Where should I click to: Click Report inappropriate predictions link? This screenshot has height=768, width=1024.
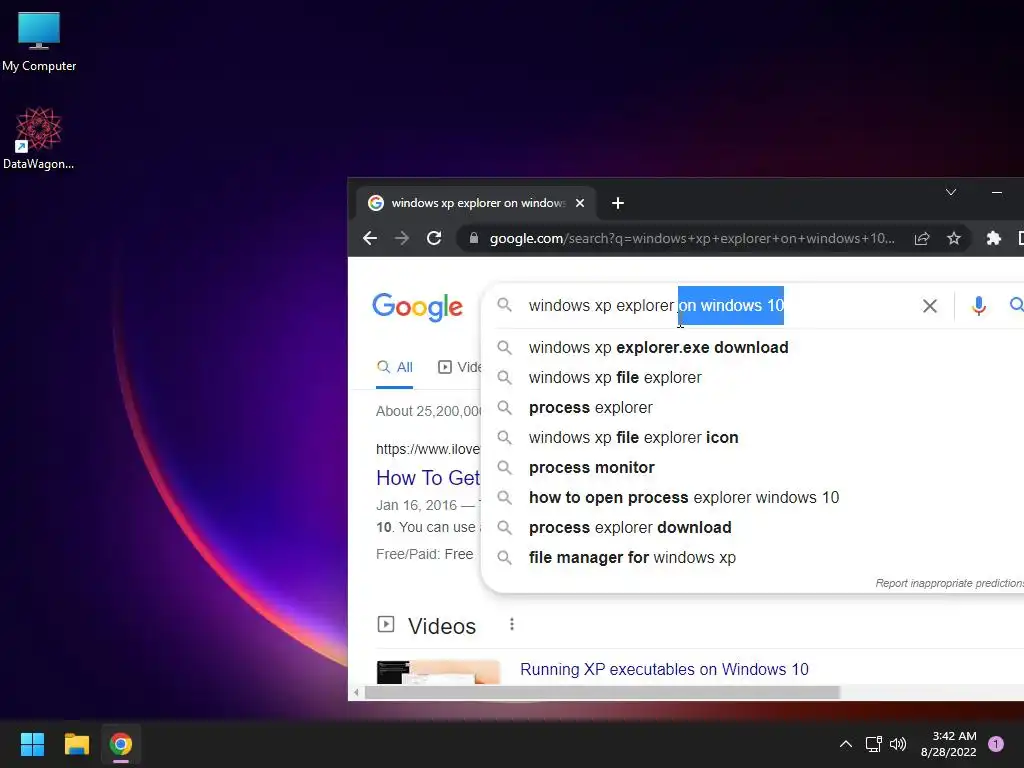coord(950,583)
